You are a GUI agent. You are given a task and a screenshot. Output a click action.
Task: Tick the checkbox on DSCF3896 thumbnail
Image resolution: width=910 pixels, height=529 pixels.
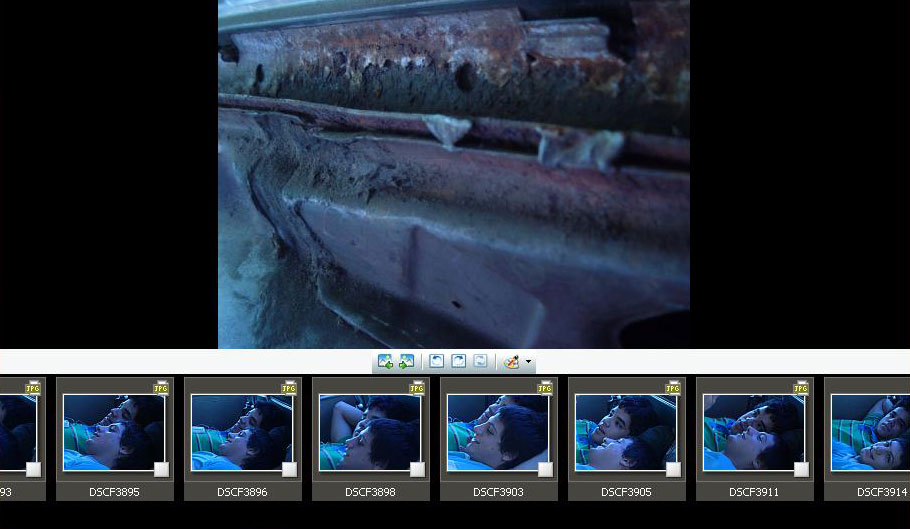pos(290,469)
